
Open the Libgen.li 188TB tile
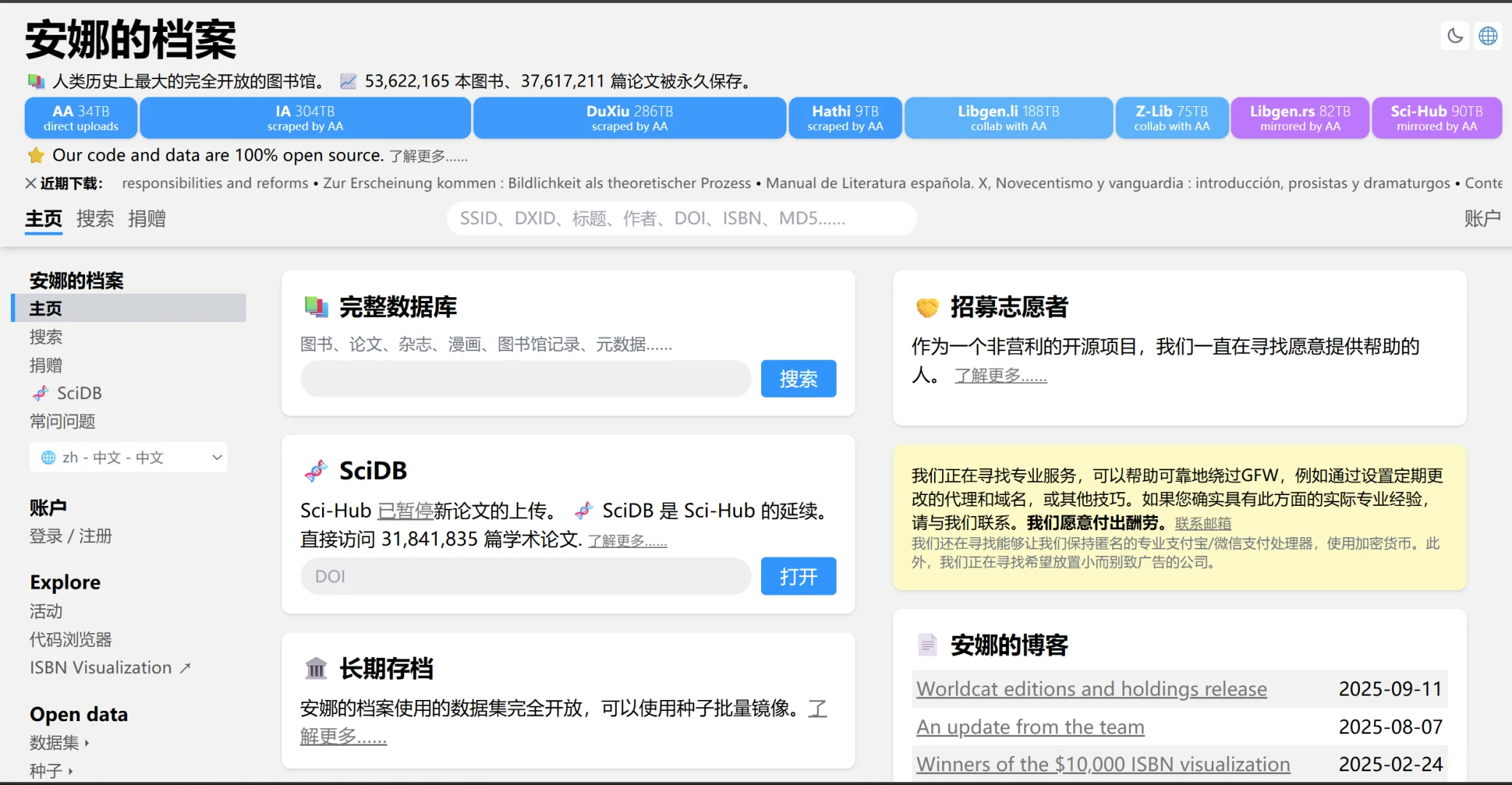(x=1008, y=118)
